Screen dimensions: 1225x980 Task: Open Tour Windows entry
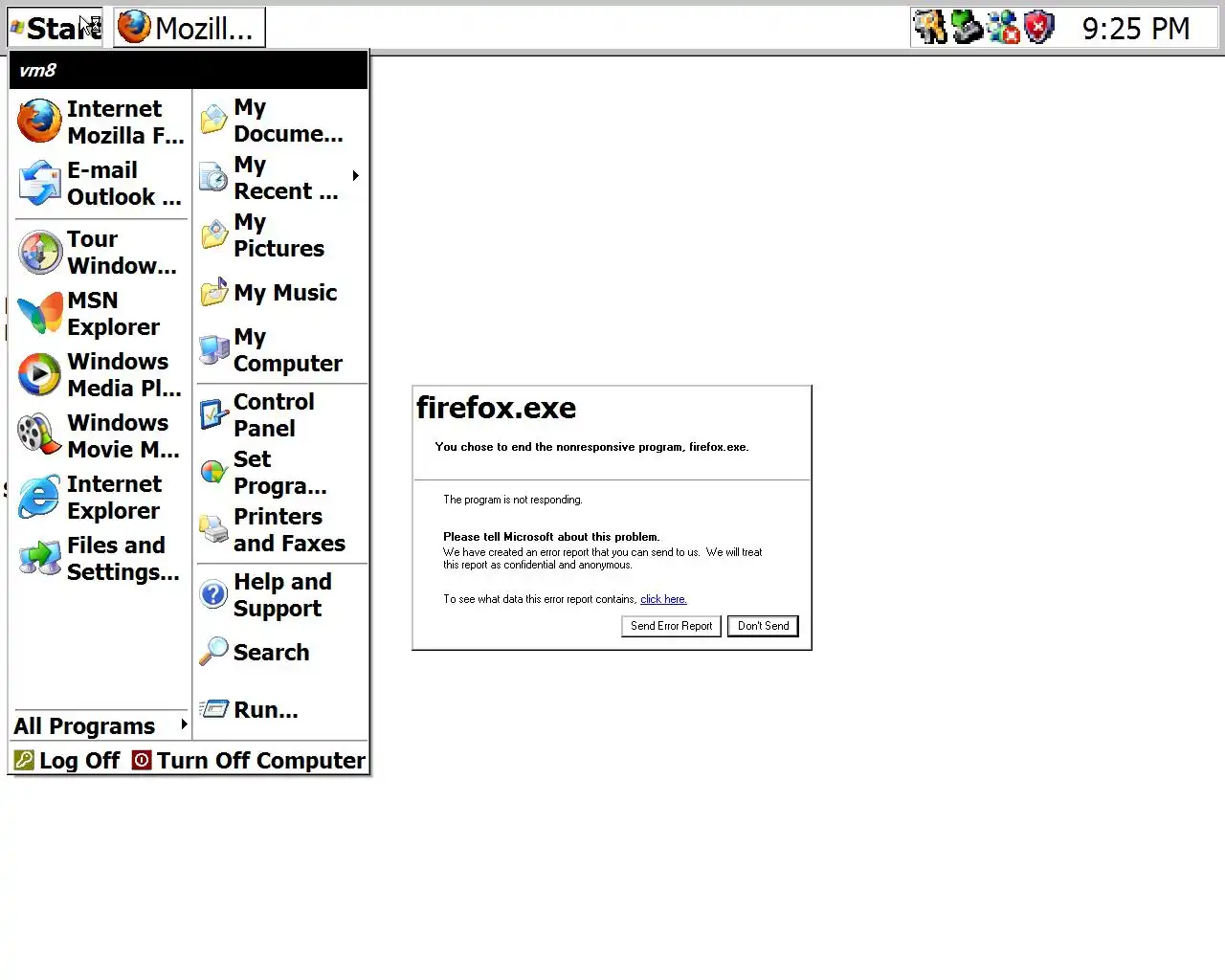100,253
